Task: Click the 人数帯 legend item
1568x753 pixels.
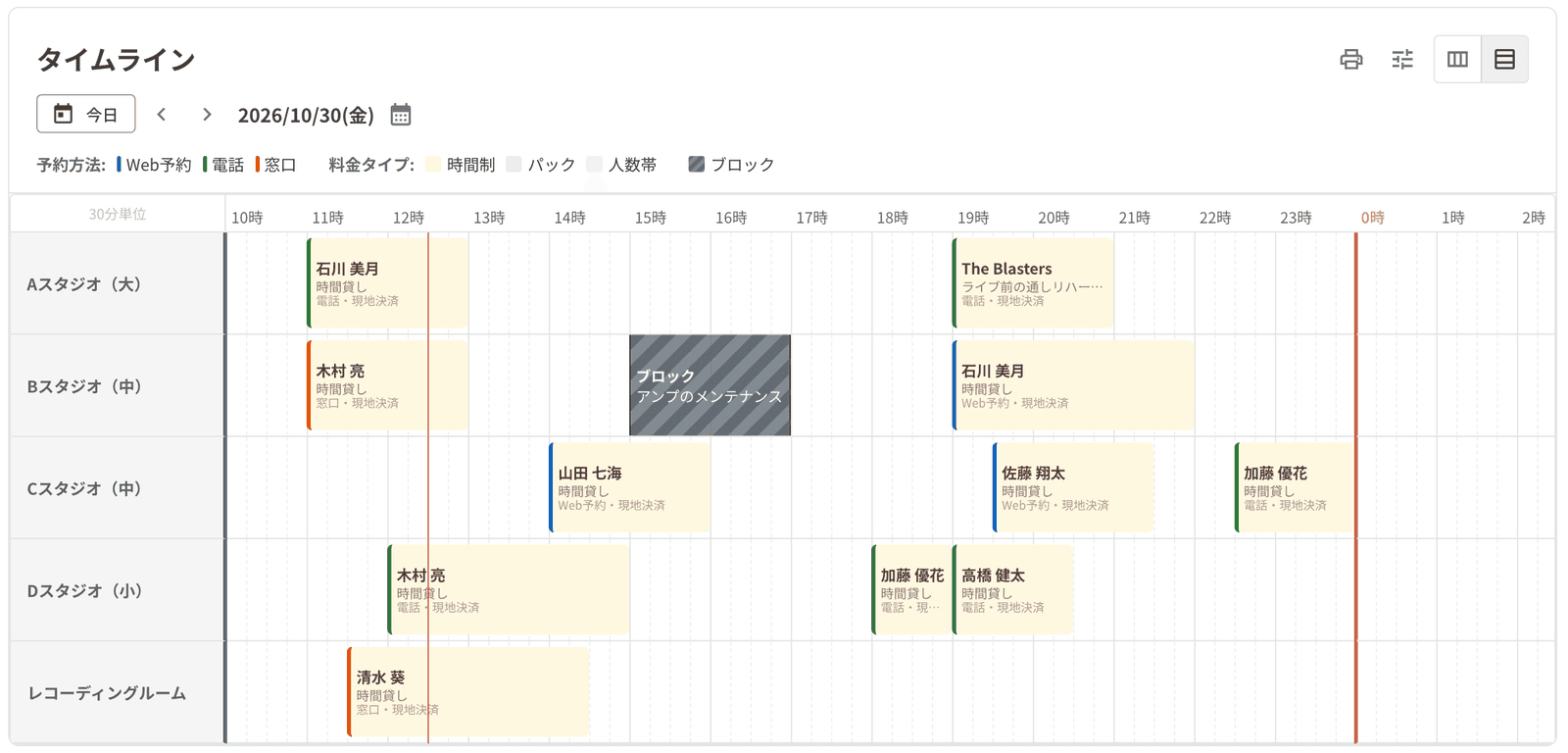Action: [x=622, y=165]
